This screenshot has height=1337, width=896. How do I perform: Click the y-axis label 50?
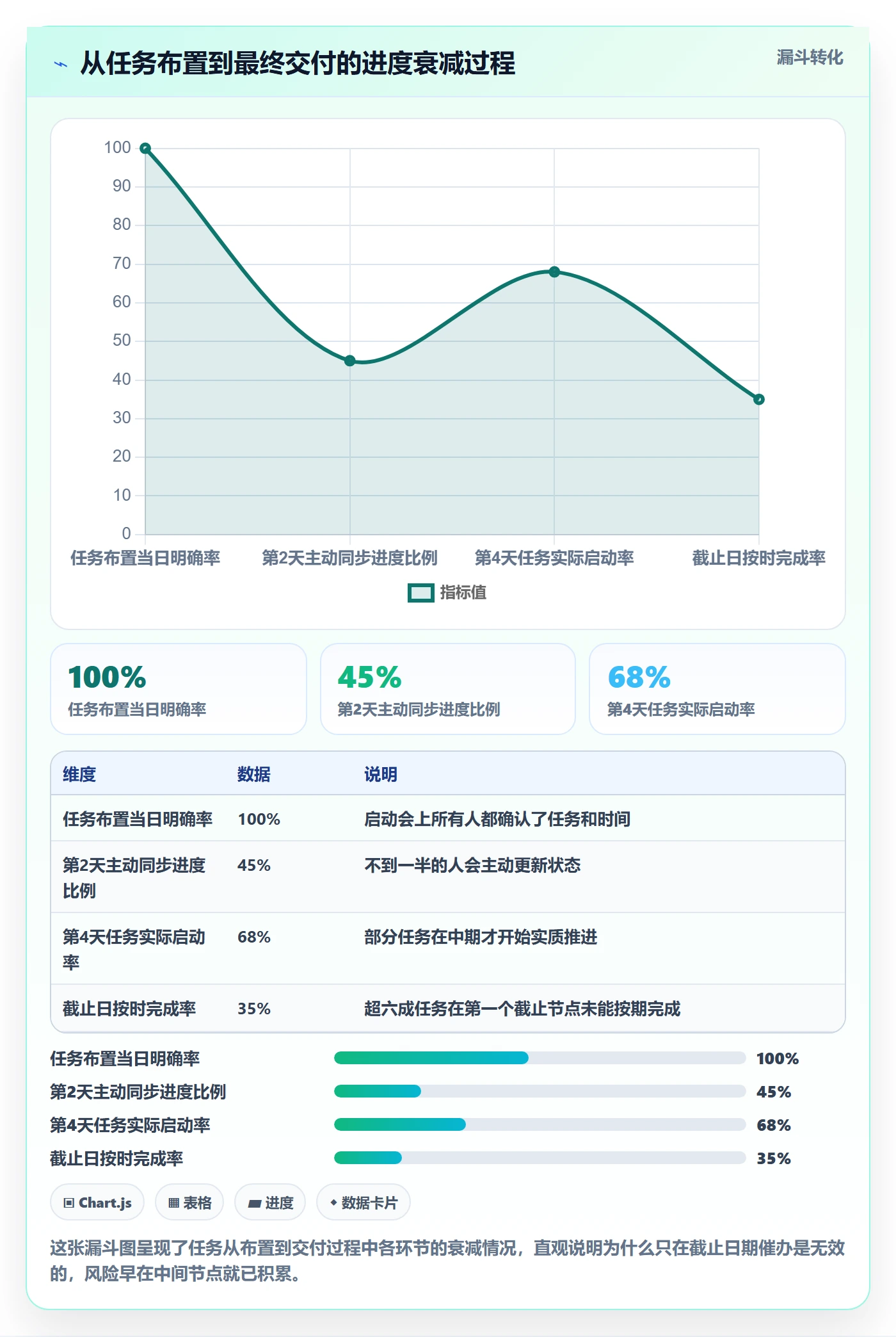122,340
